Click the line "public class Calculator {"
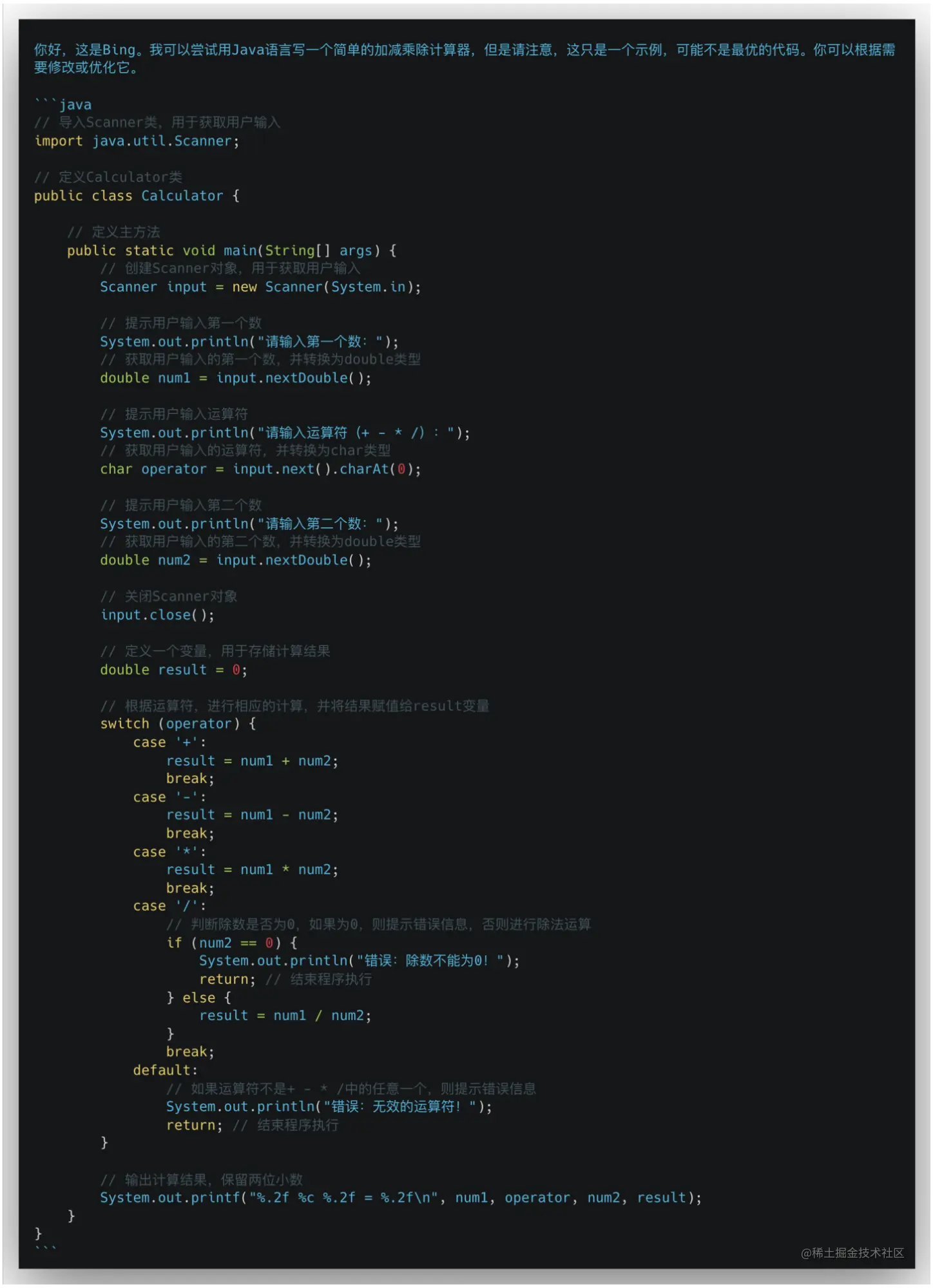The height and width of the screenshot is (1288, 933). tap(137, 196)
